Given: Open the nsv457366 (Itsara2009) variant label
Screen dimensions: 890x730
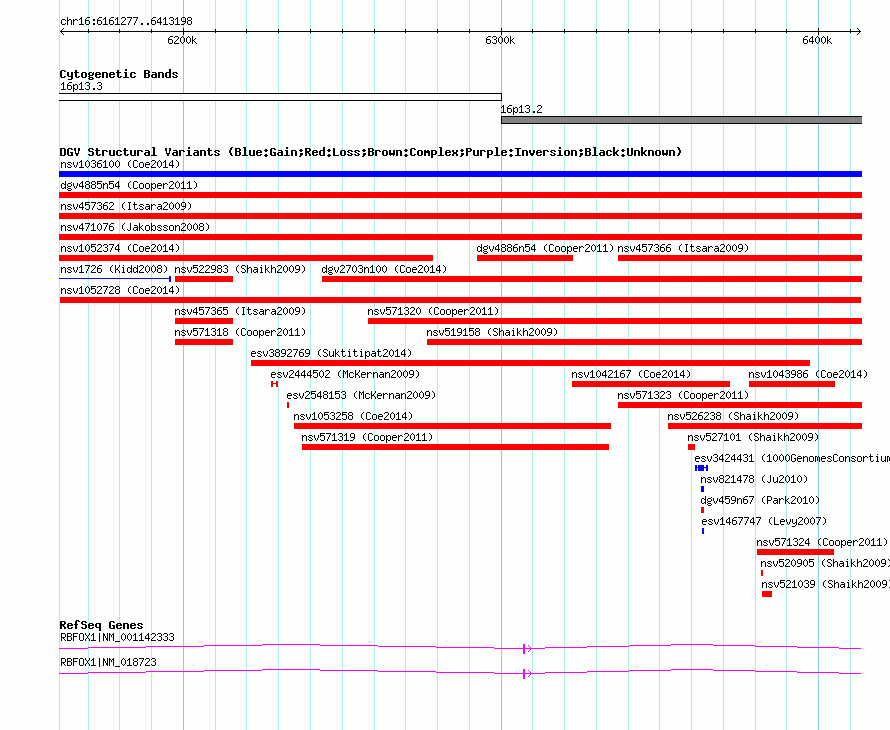Looking at the screenshot, I should 683,248.
